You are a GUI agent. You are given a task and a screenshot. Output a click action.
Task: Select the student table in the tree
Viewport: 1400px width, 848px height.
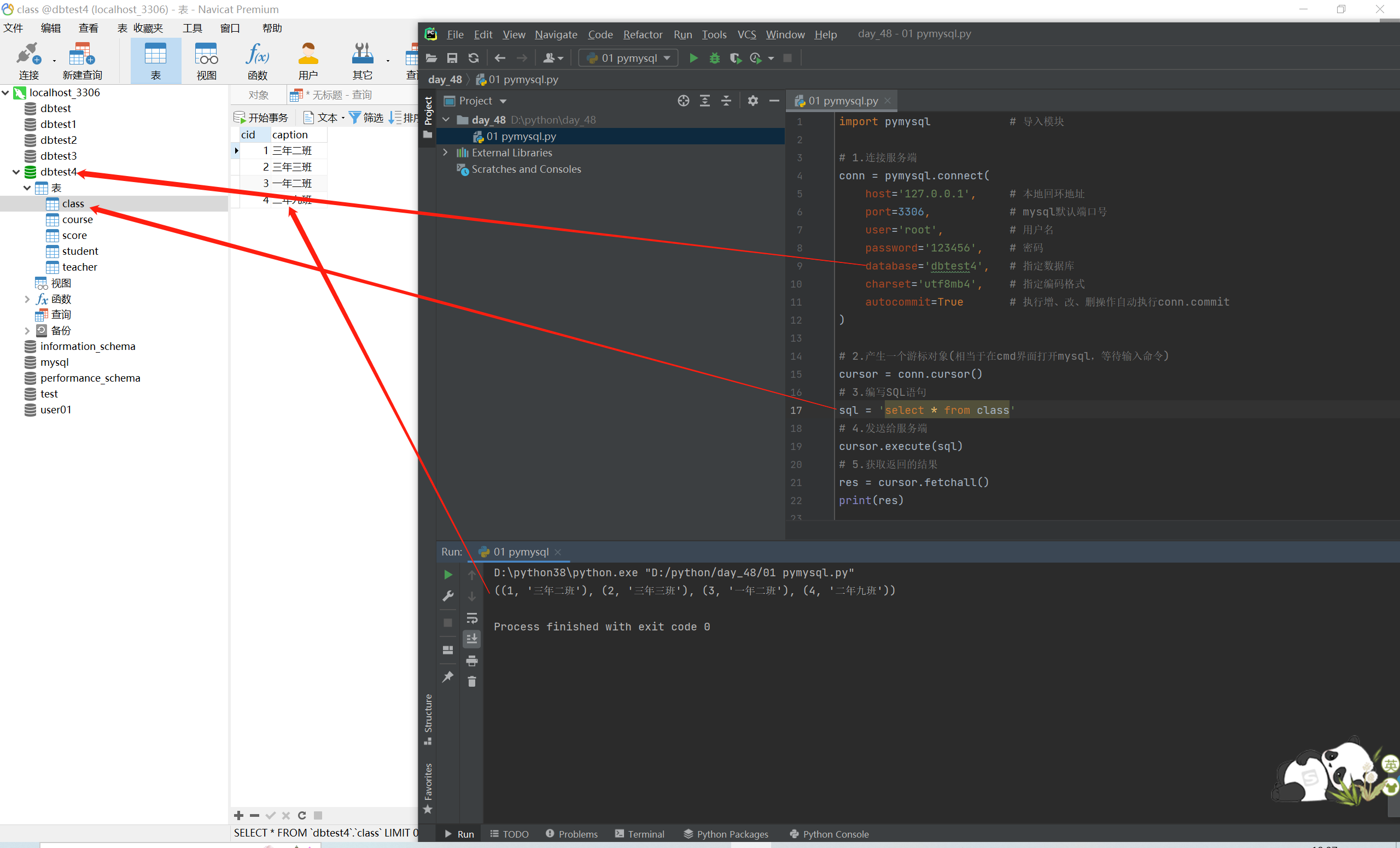(x=79, y=251)
